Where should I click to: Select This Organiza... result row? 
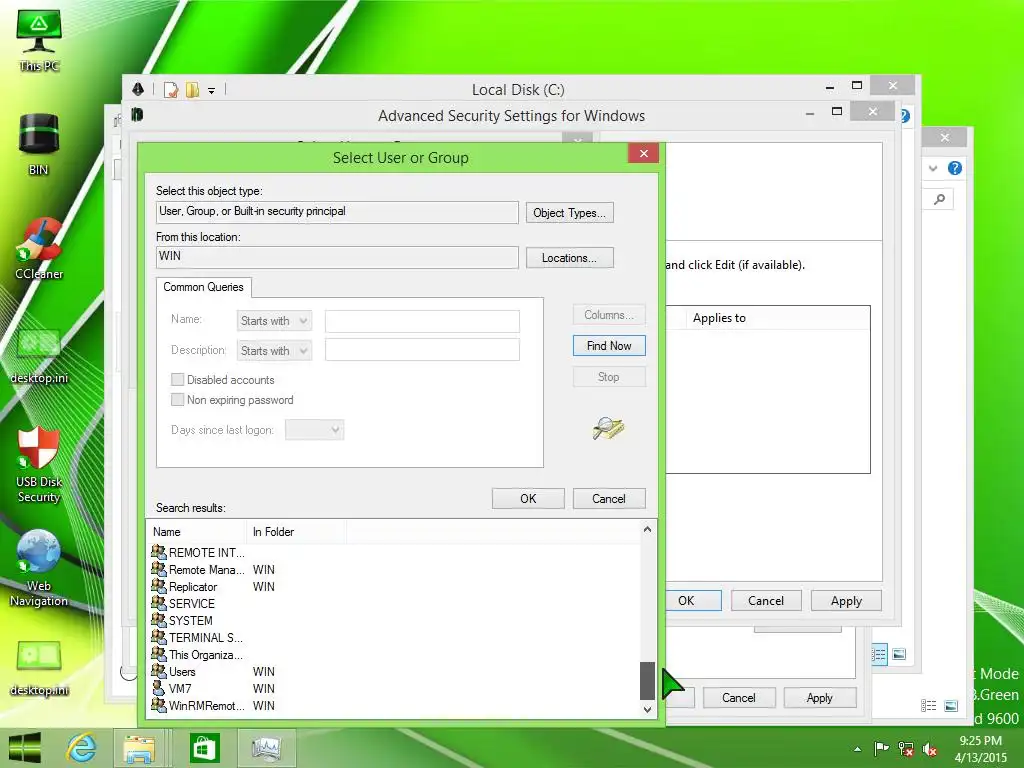(x=197, y=654)
